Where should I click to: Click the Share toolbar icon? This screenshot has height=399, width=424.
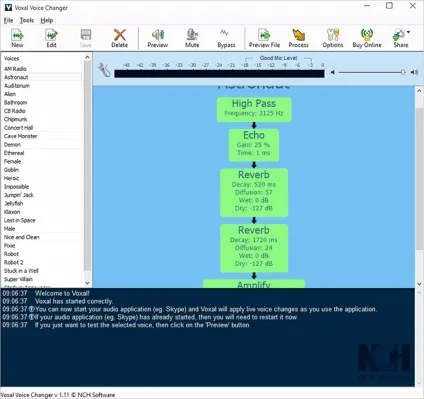(x=400, y=38)
